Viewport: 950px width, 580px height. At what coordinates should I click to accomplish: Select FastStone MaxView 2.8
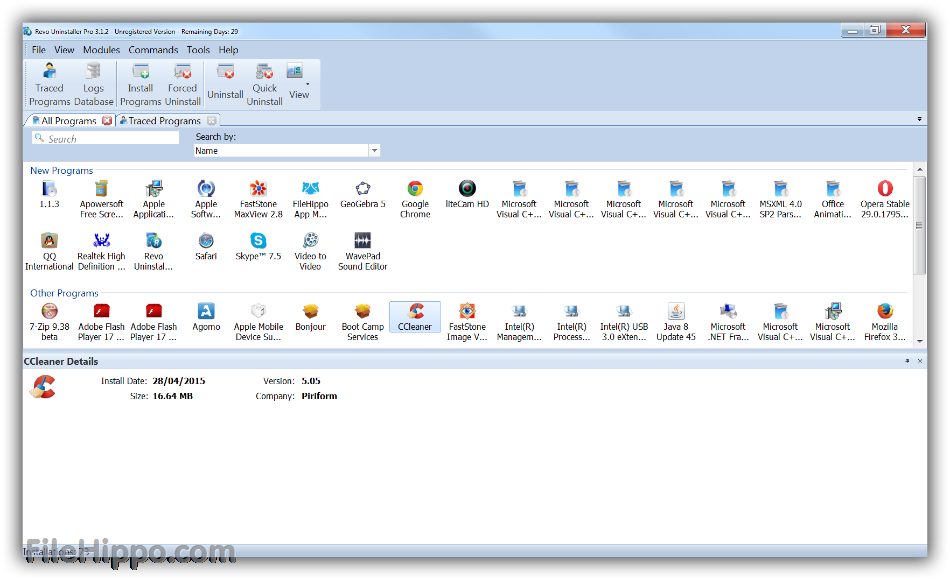(x=258, y=199)
